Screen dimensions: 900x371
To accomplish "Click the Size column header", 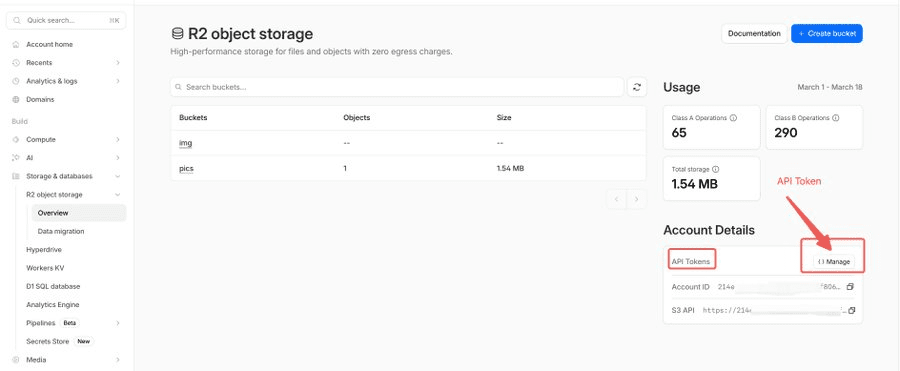I will point(504,118).
